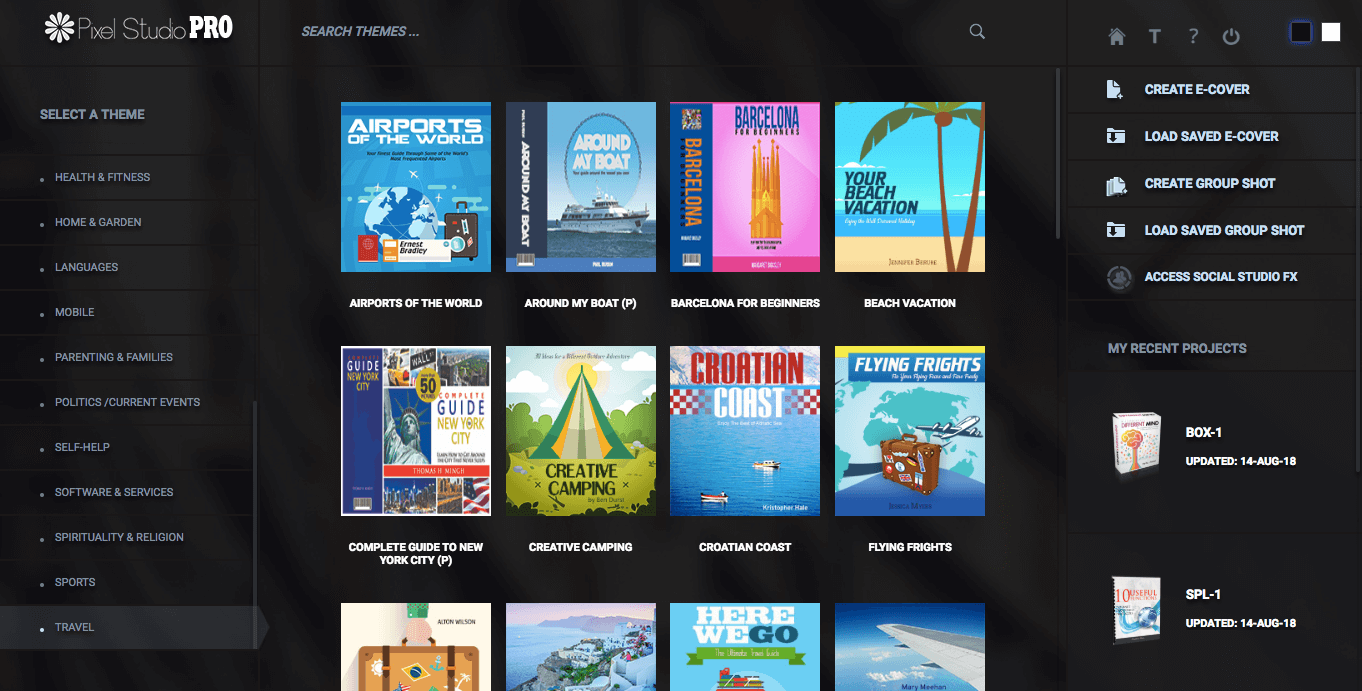Select Spirituality & Religion category

coord(119,537)
